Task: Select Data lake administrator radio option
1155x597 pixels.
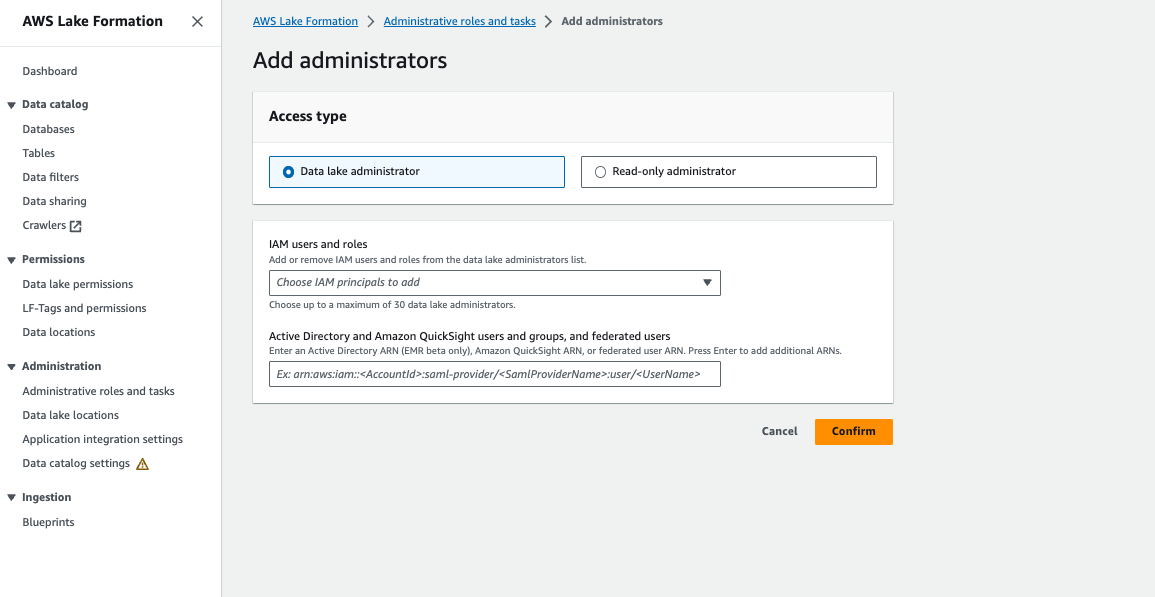Action: click(417, 172)
